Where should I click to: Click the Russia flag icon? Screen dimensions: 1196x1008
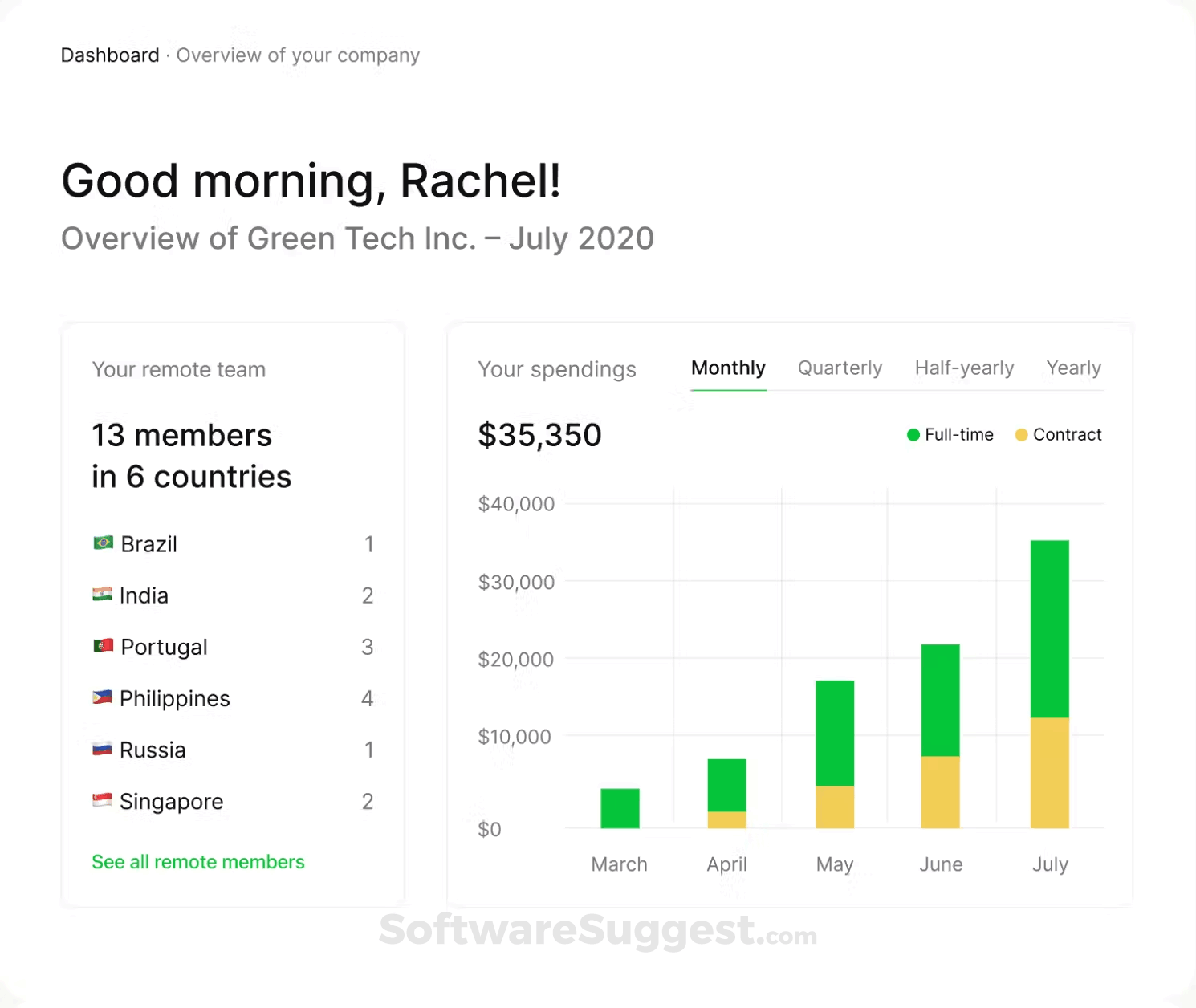coord(104,749)
